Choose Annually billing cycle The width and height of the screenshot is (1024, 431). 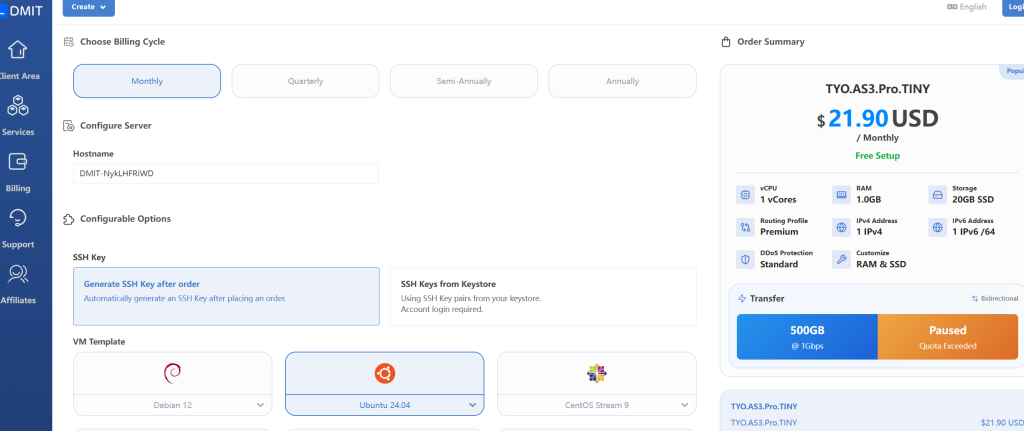click(622, 81)
